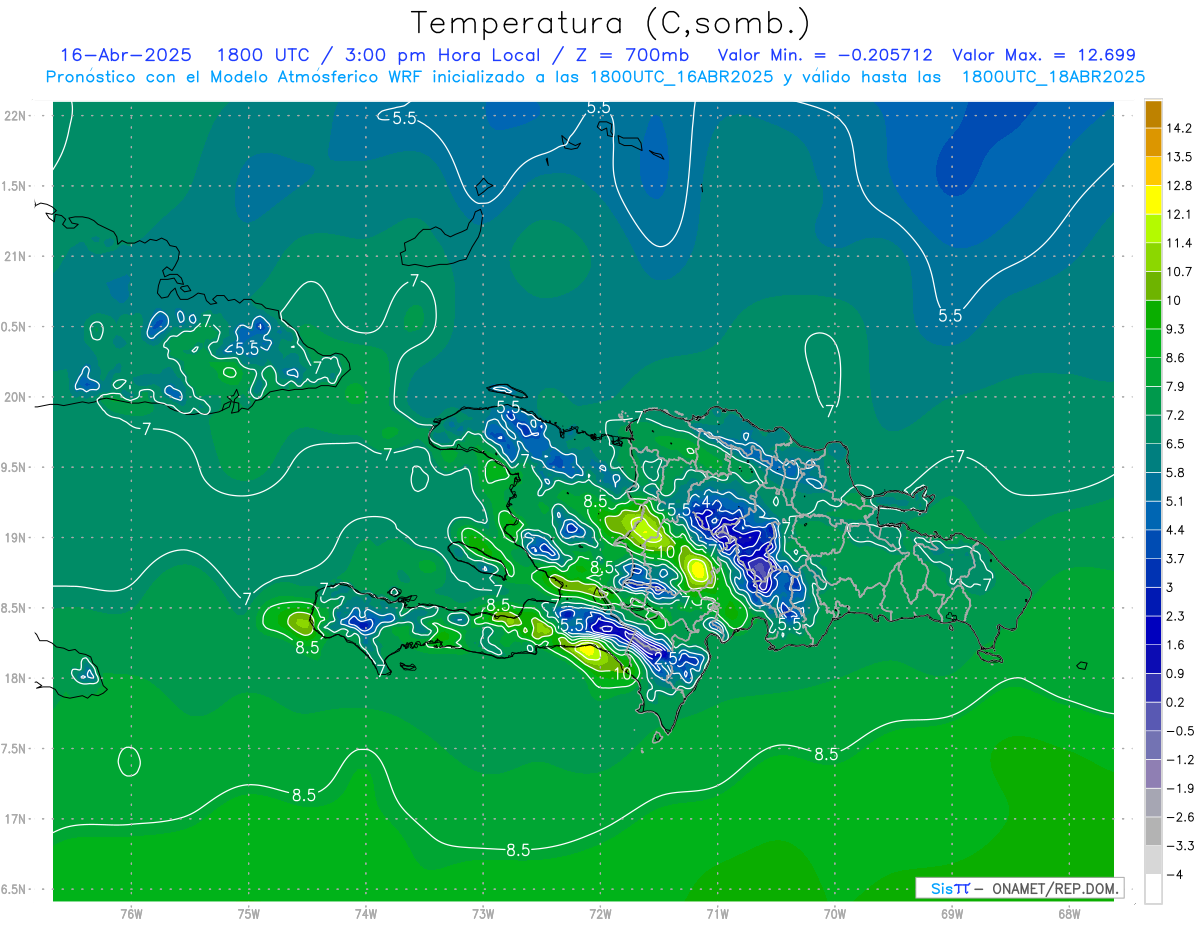Click the latitude axis label '19N'
The image size is (1200, 927).
16,537
